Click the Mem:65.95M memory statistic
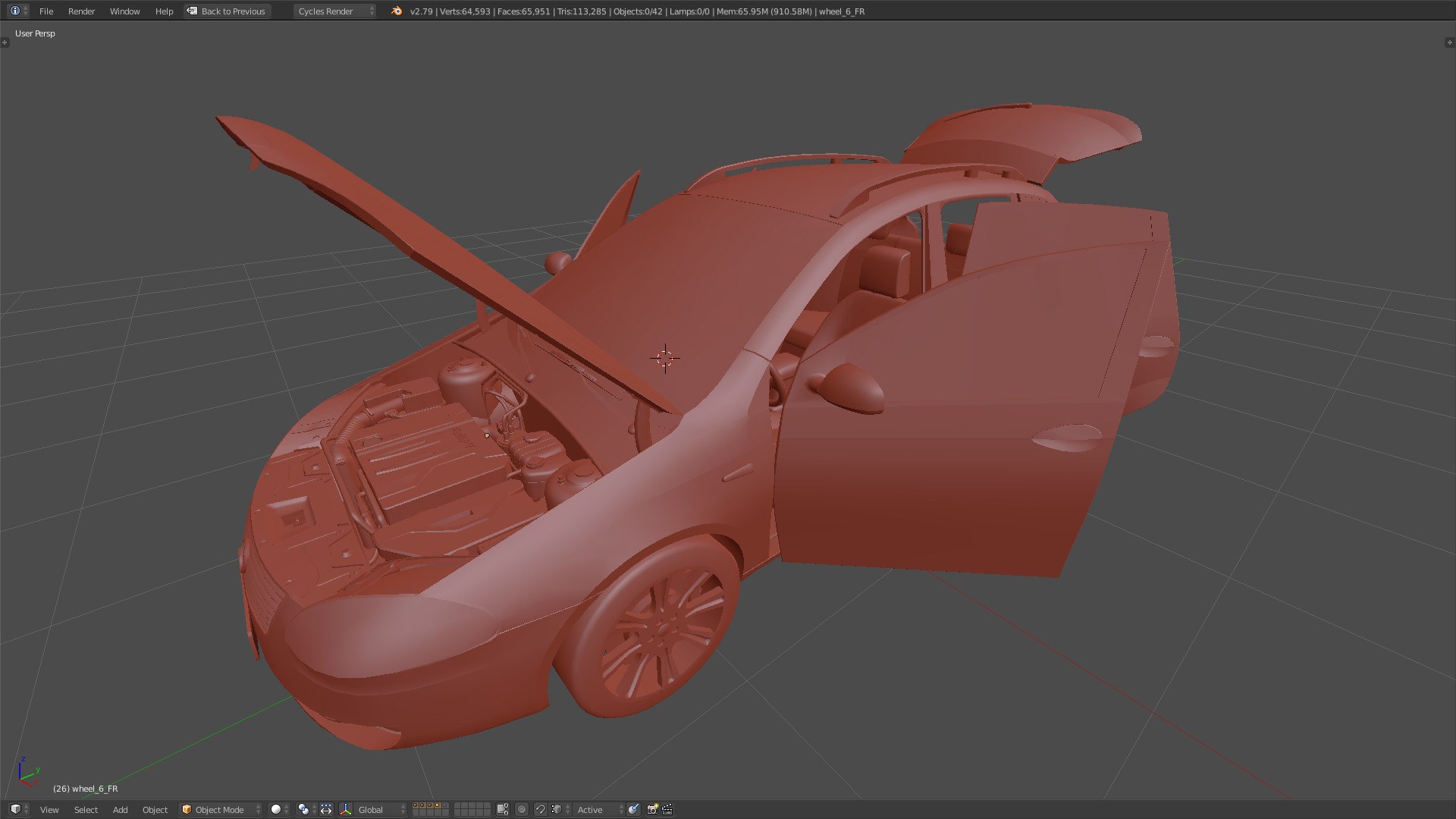The width and height of the screenshot is (1456, 819). pos(764,11)
